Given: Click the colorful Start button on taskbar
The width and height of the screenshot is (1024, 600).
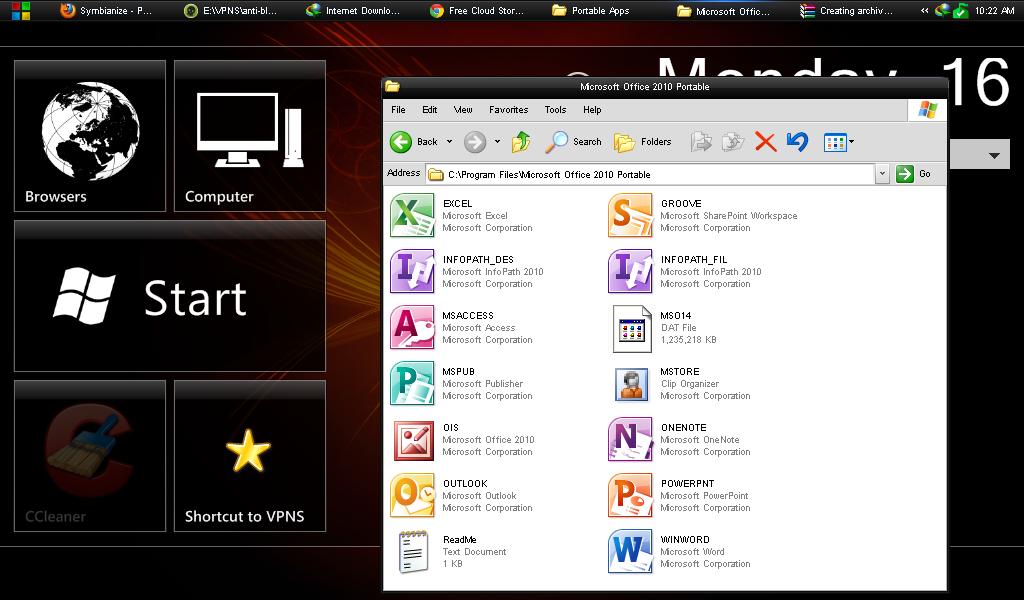Looking at the screenshot, I should pos(20,10).
